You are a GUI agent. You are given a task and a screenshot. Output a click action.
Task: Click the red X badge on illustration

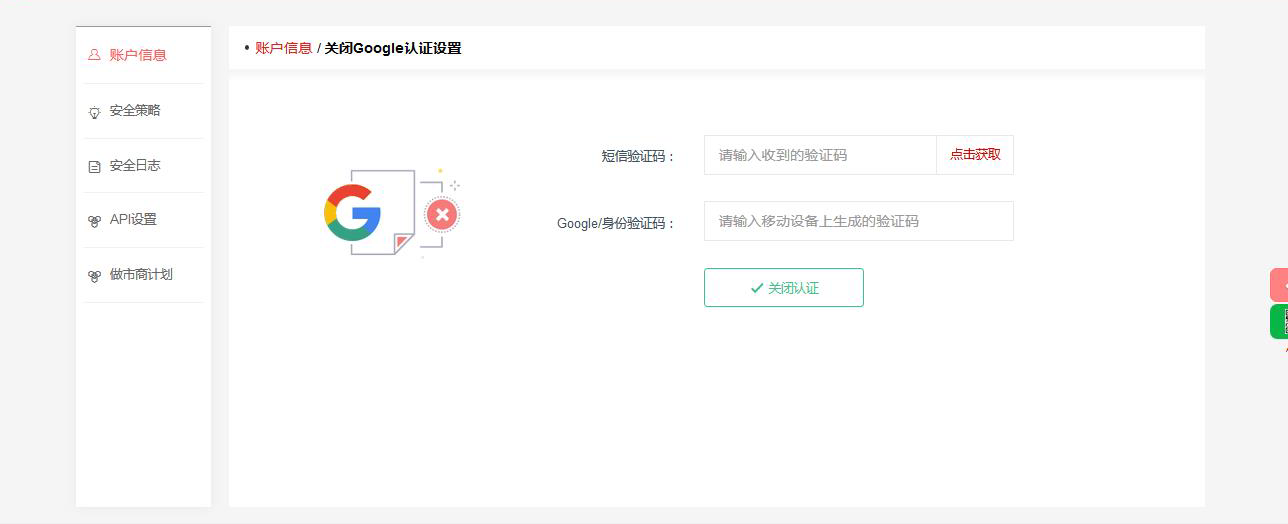tap(441, 215)
